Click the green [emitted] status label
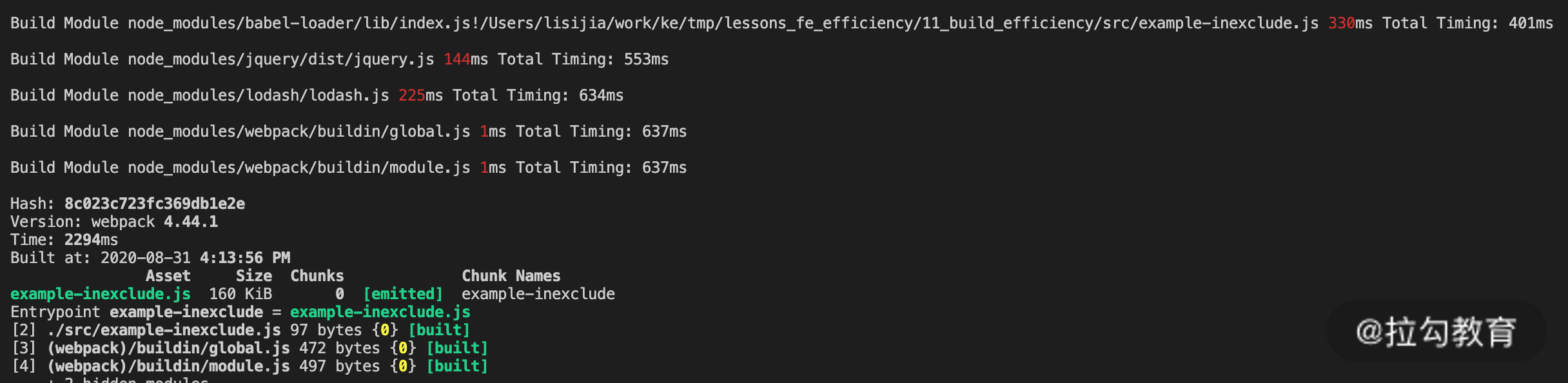The image size is (1568, 383). click(403, 294)
